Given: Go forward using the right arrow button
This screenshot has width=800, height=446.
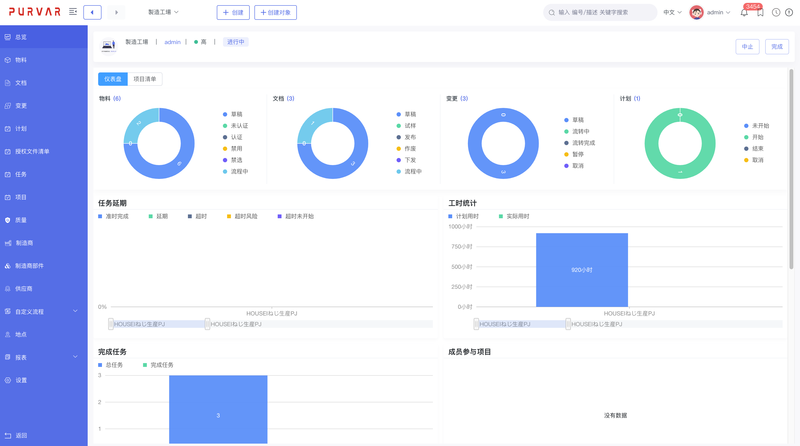Looking at the screenshot, I should coord(116,12).
